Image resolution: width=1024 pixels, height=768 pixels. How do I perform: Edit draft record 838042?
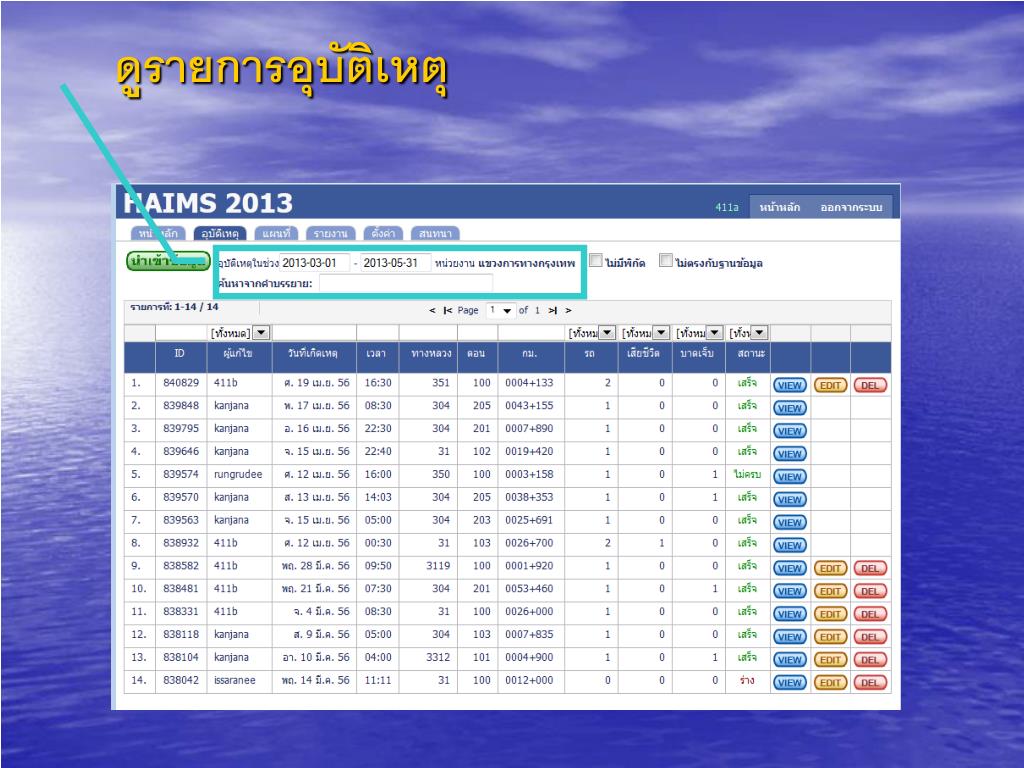pos(830,682)
